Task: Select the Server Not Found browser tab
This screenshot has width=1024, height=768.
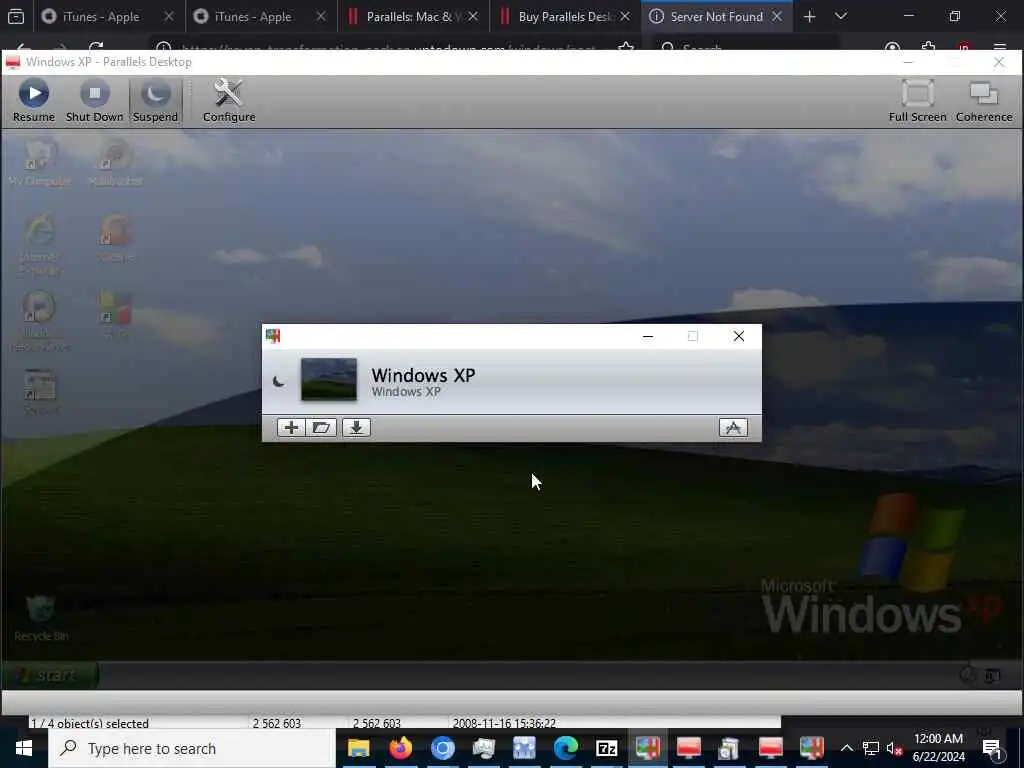Action: (x=716, y=16)
